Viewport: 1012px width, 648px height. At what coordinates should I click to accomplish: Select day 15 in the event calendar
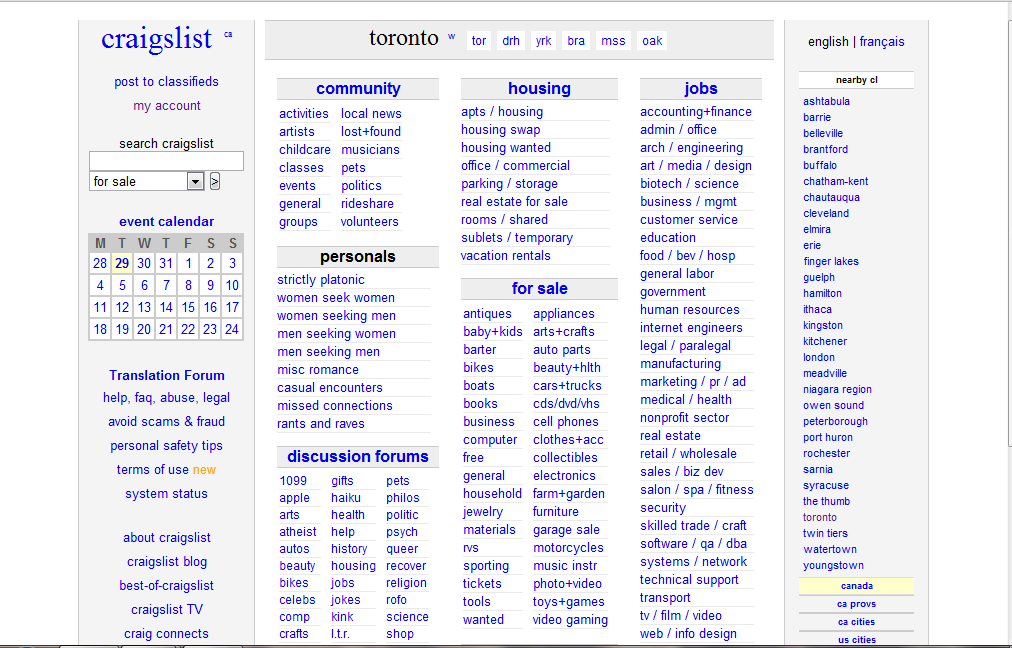[x=188, y=307]
